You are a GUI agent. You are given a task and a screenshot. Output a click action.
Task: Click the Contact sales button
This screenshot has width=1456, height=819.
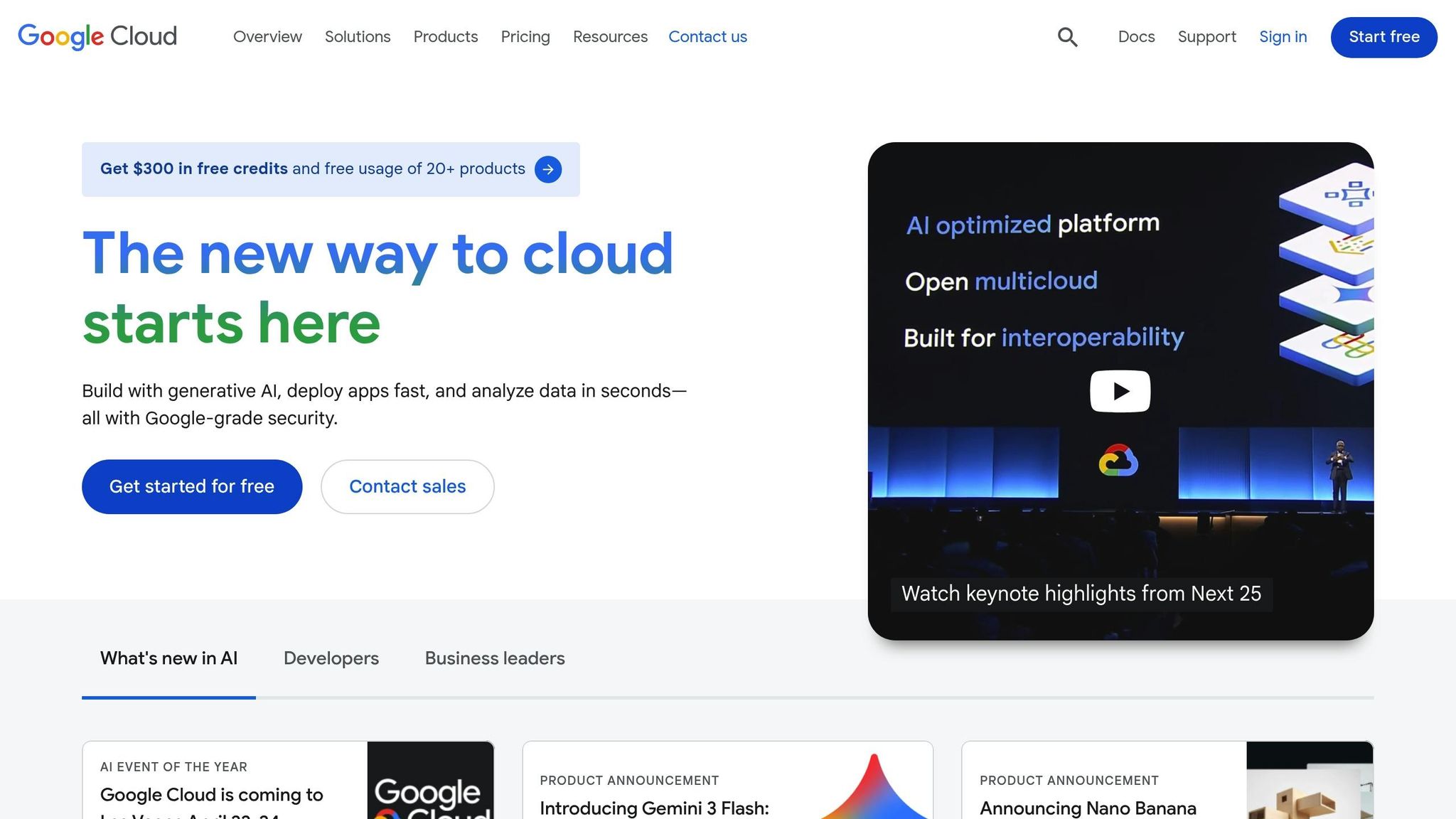pyautogui.click(x=407, y=486)
